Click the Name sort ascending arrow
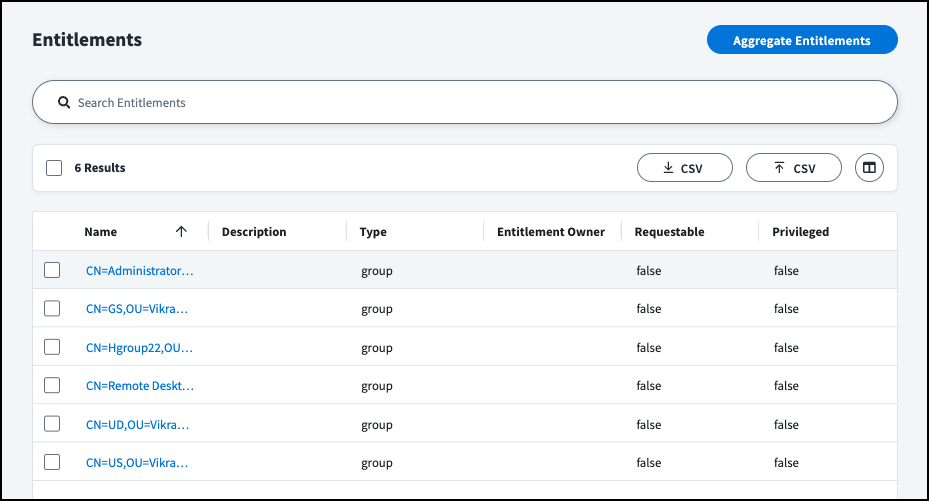Viewport: 929px width, 501px height. coord(181,232)
